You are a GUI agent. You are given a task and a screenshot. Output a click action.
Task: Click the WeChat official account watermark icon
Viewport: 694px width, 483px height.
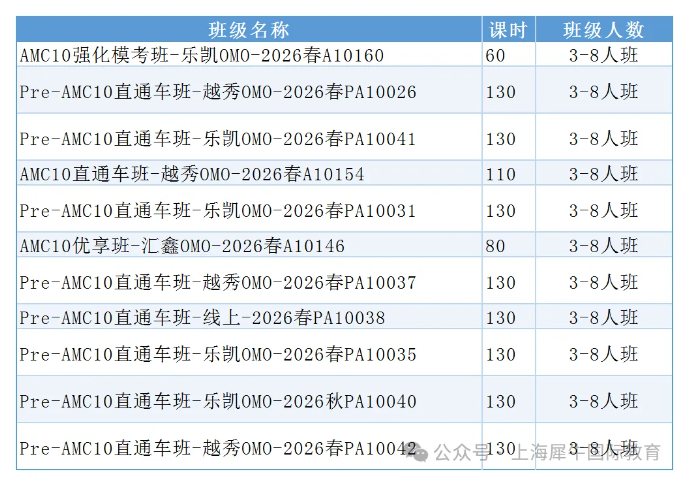click(421, 452)
